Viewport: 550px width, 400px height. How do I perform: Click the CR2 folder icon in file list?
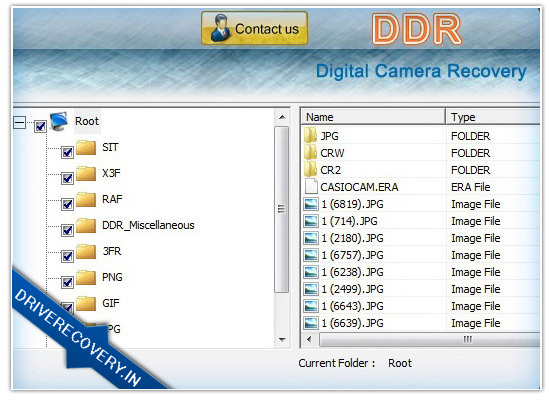310,169
